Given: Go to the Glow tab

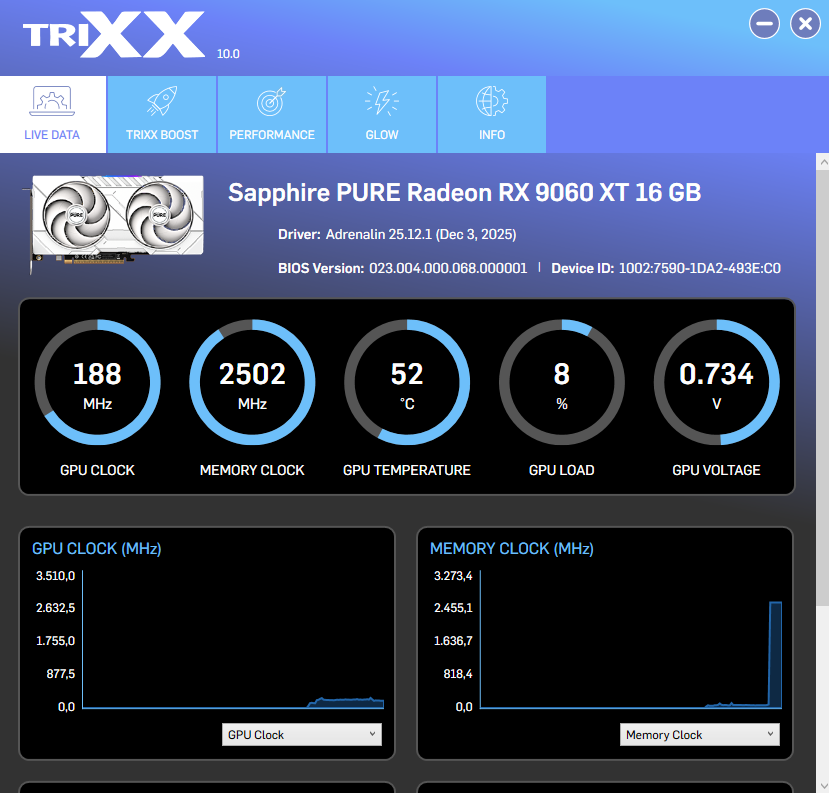Looking at the screenshot, I should coord(382,114).
